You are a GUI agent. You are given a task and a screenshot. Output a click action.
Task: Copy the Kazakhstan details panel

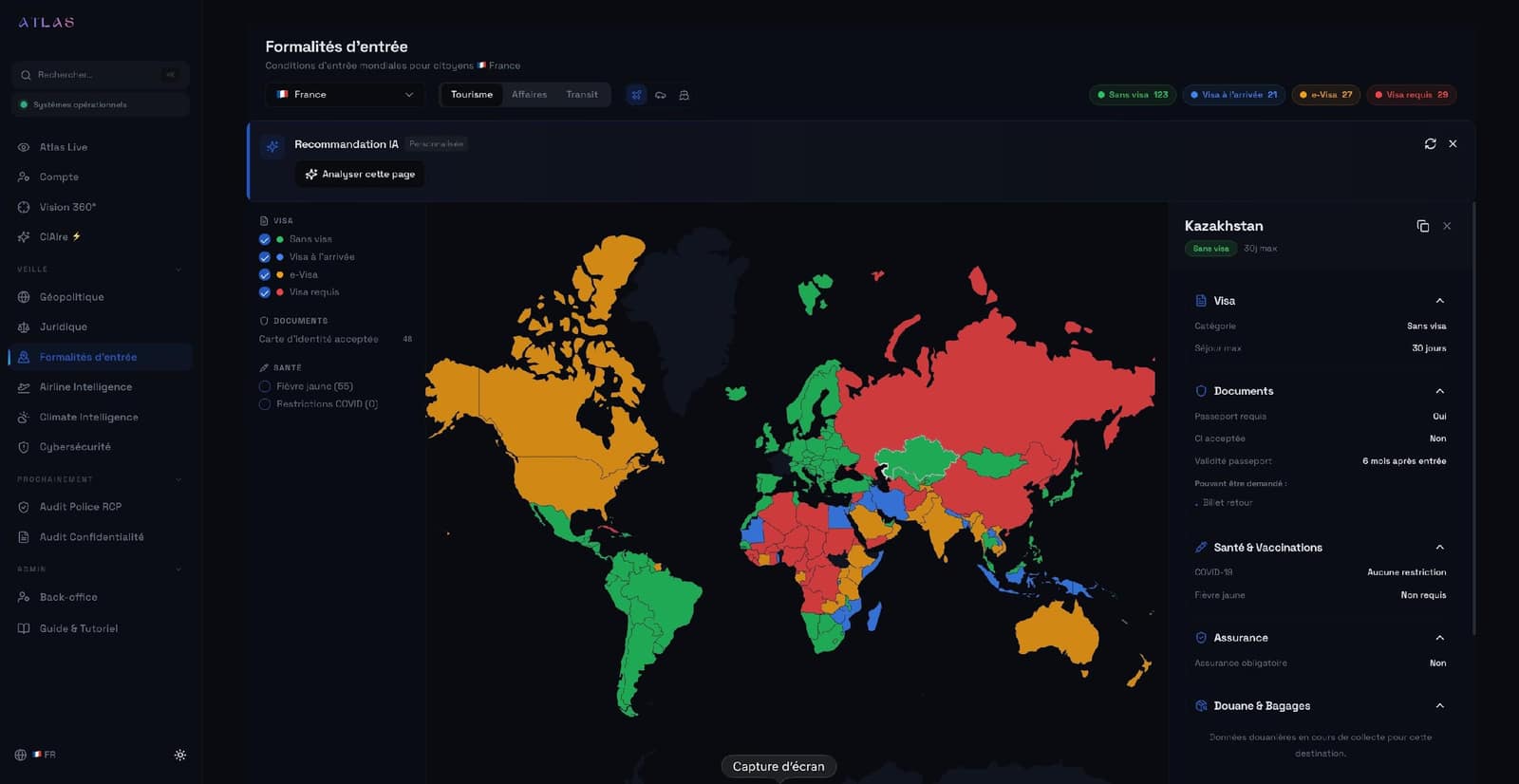pos(1422,226)
